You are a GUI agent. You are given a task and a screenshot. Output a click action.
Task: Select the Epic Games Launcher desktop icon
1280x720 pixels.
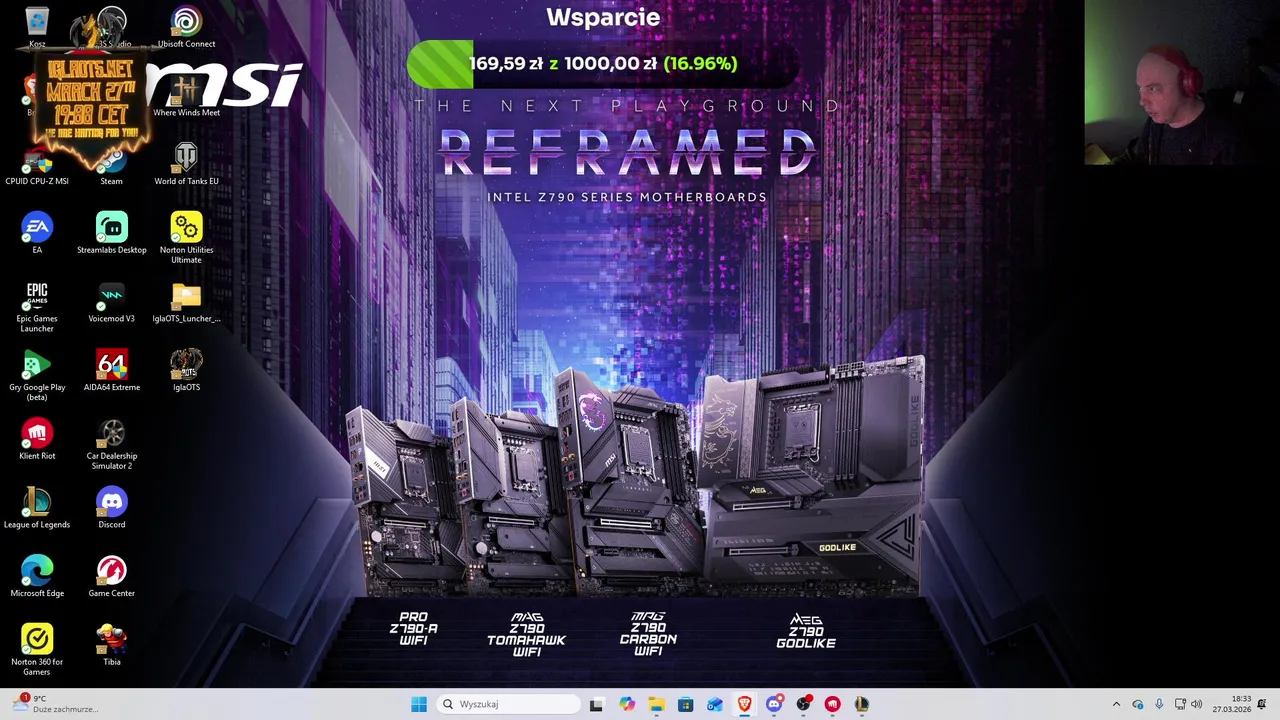coord(37,307)
